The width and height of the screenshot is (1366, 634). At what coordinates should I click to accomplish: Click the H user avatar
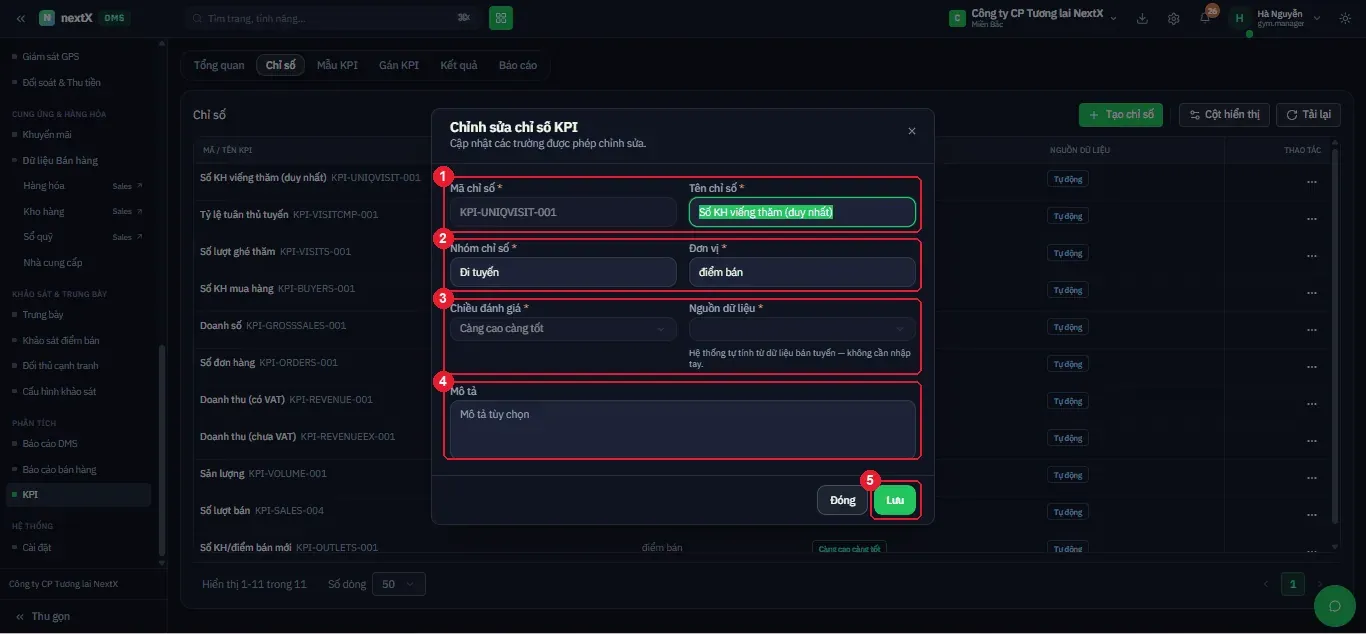click(x=1240, y=18)
